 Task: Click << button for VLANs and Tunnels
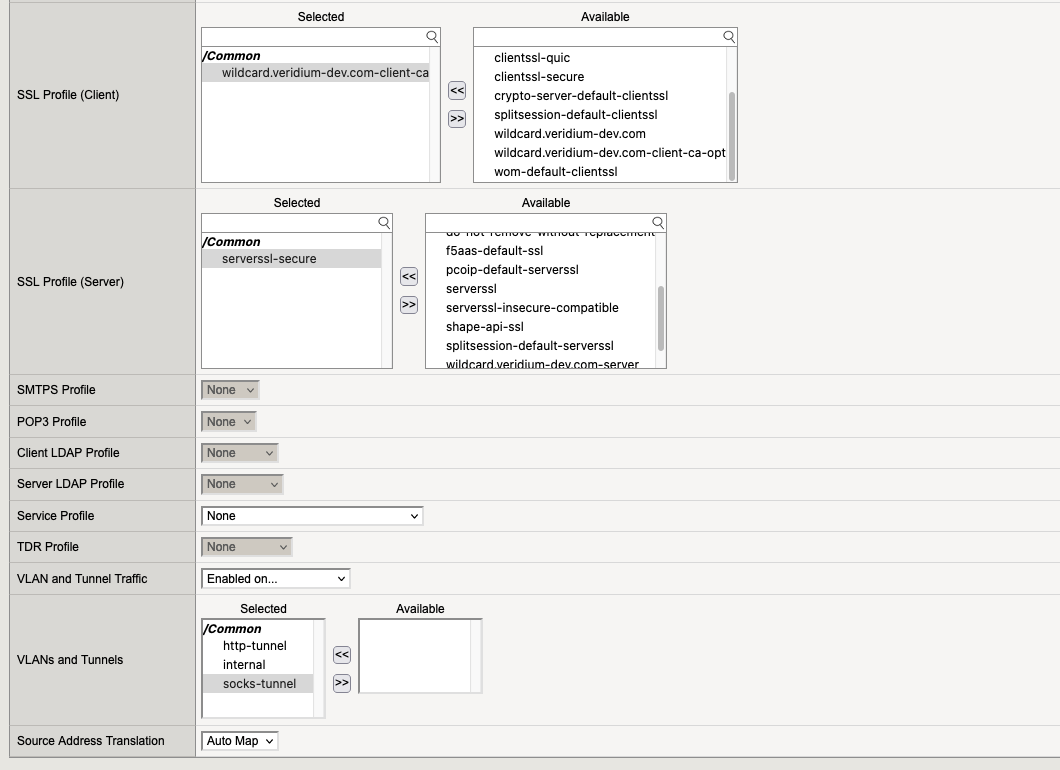[342, 655]
